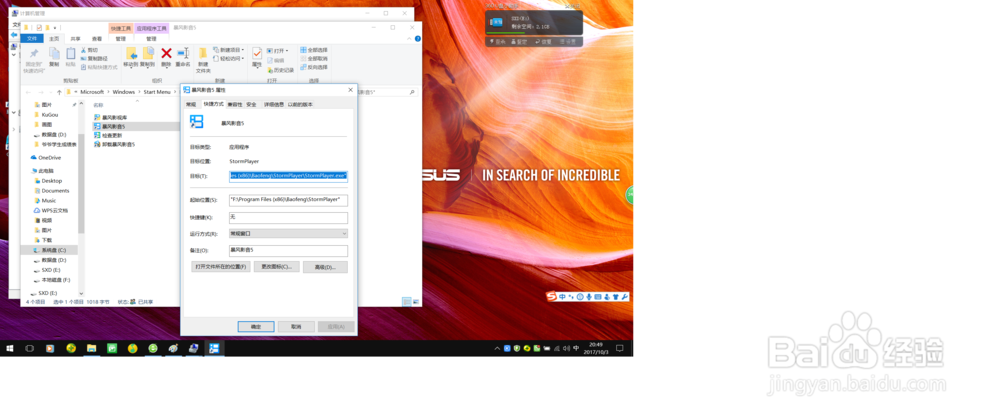Click Start Menu in the breadcrumb path
This screenshot has height=418, width=1000.
[157, 92]
